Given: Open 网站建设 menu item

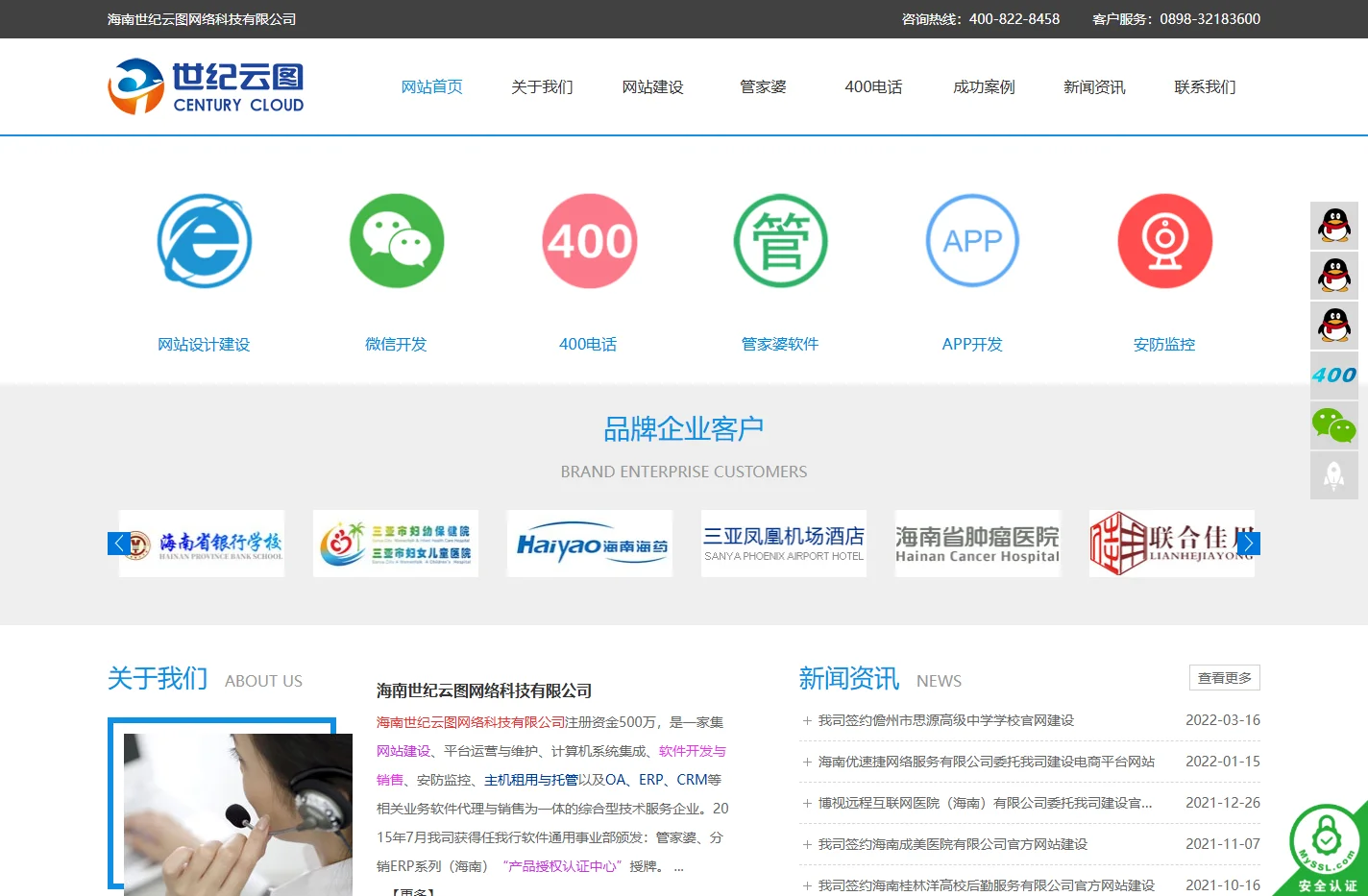Looking at the screenshot, I should [x=653, y=87].
